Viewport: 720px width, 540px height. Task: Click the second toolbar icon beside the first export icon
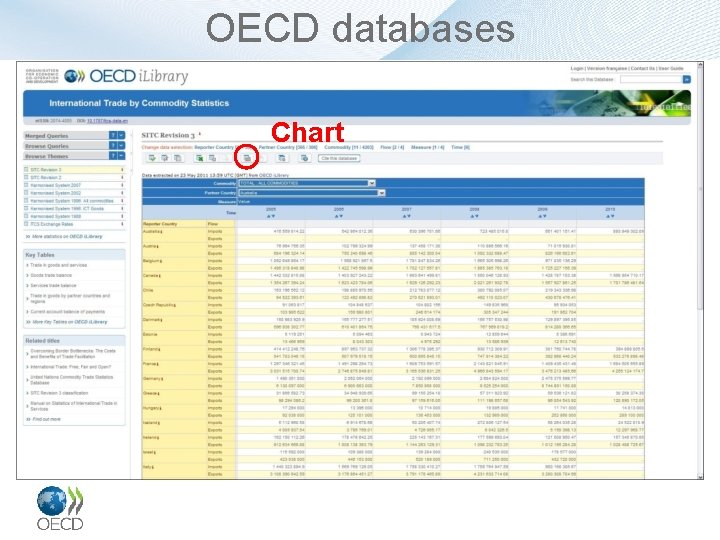click(164, 158)
